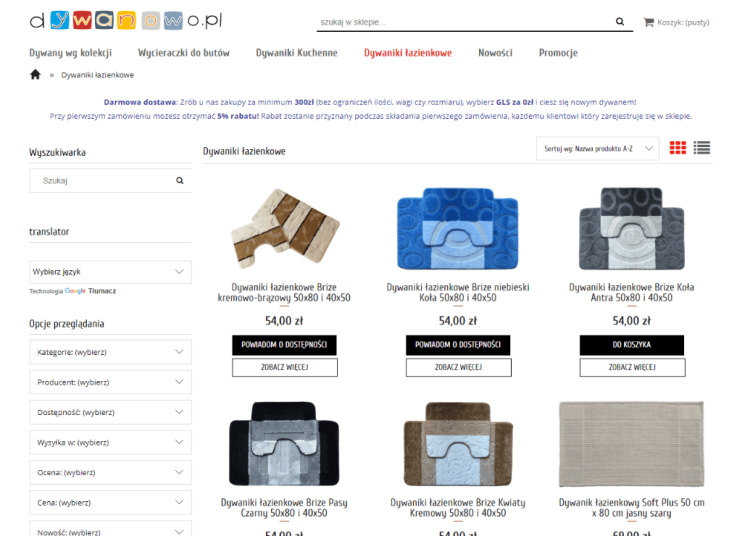Expand the Dostępność filter dropdown
Screen dimensions: 750x536
[x=110, y=412]
